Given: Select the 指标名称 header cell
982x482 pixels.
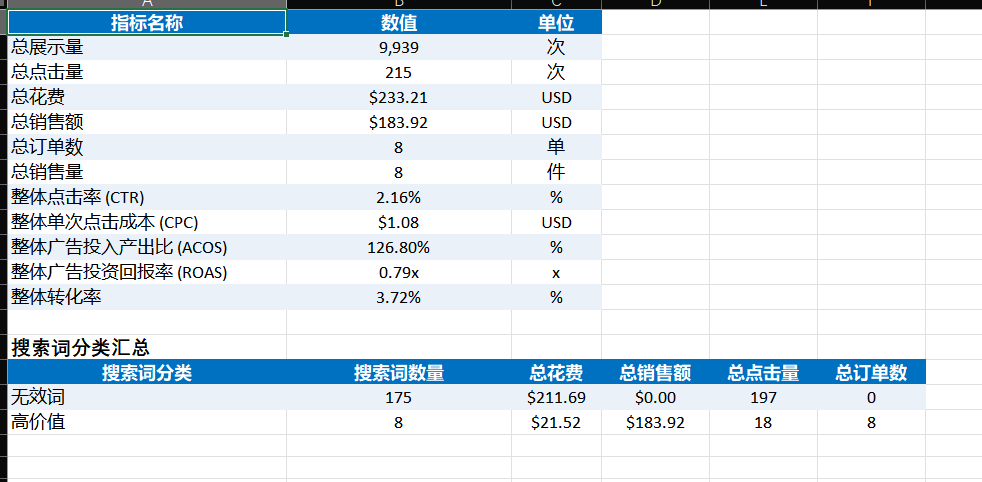Looking at the screenshot, I should tap(147, 23).
